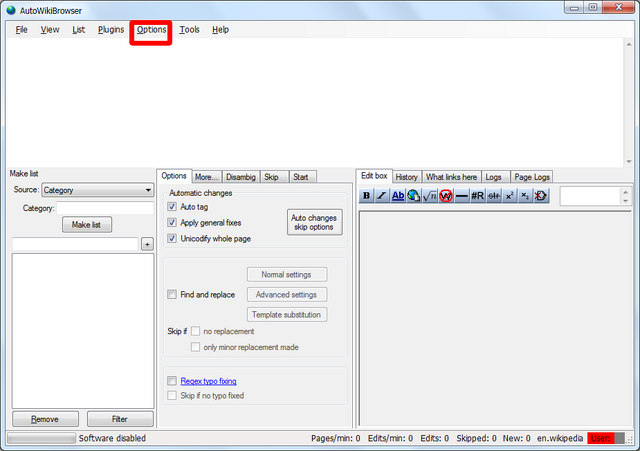Open the File menu
Screen dimensions: 640x451
pos(21,30)
